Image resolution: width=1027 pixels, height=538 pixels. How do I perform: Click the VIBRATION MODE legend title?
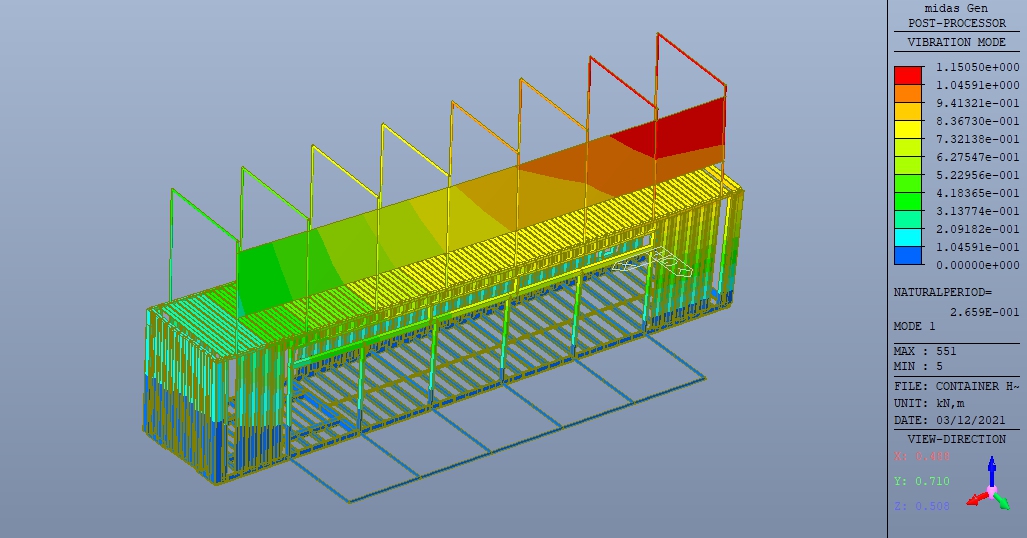coord(956,42)
